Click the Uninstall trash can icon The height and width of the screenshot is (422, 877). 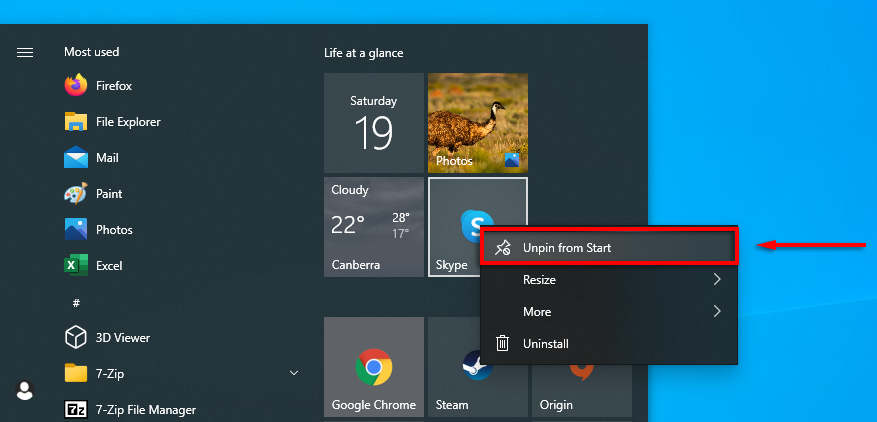tap(502, 343)
